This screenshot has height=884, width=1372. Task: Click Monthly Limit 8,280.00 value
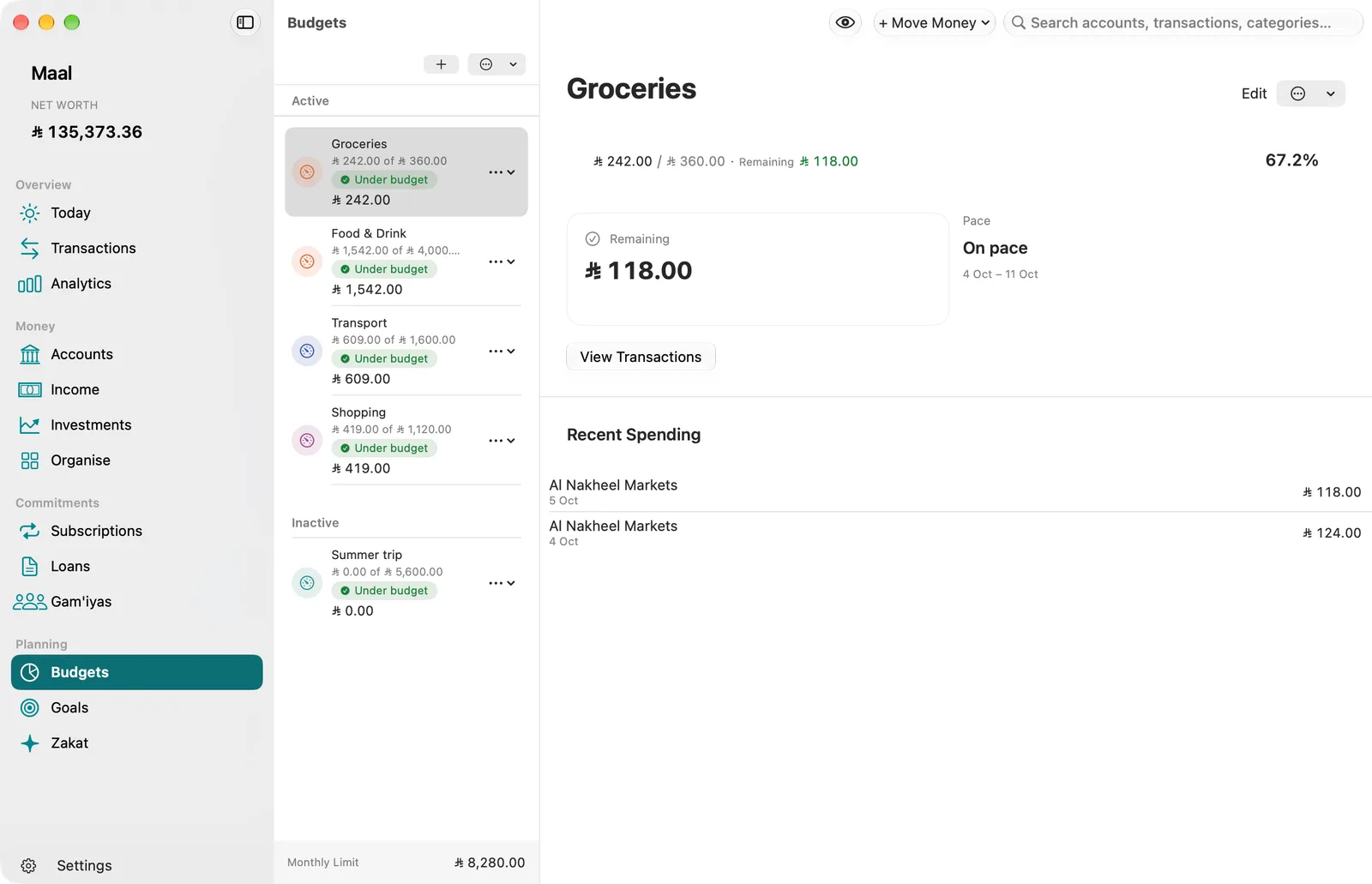[490, 863]
